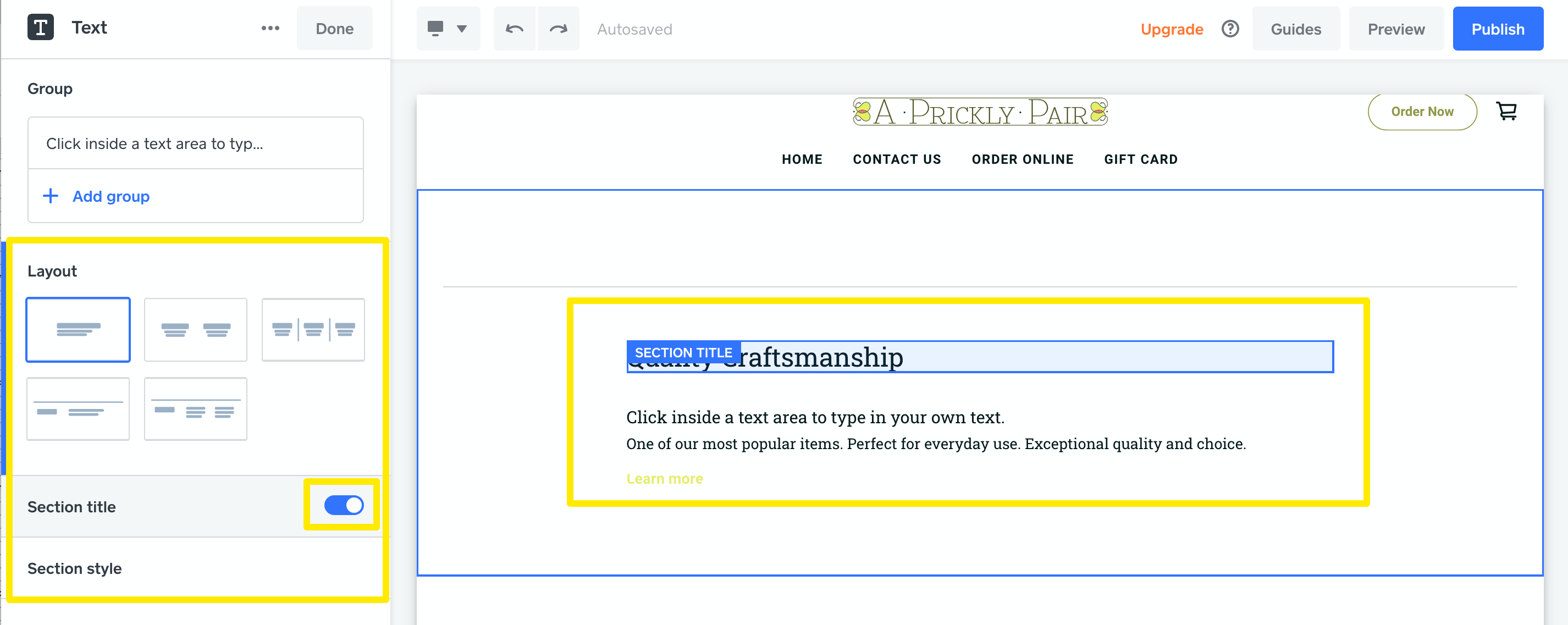1568x625 pixels.
Task: Enable the Section title toggle
Action: coord(343,505)
